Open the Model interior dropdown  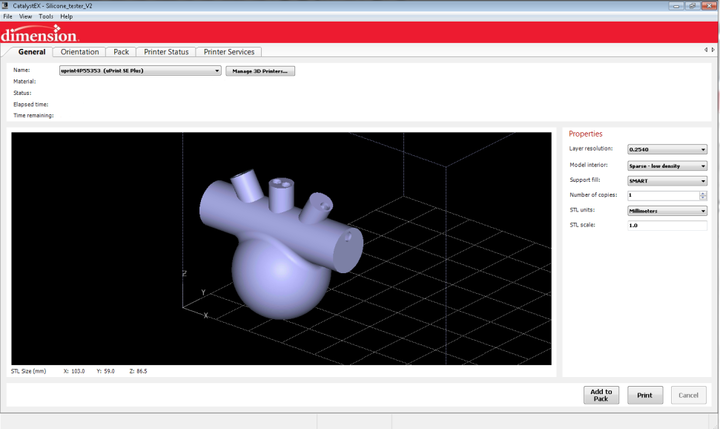(x=667, y=166)
